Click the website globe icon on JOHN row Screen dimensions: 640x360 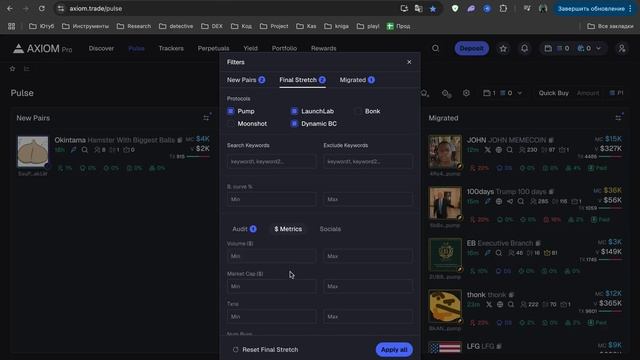499,150
